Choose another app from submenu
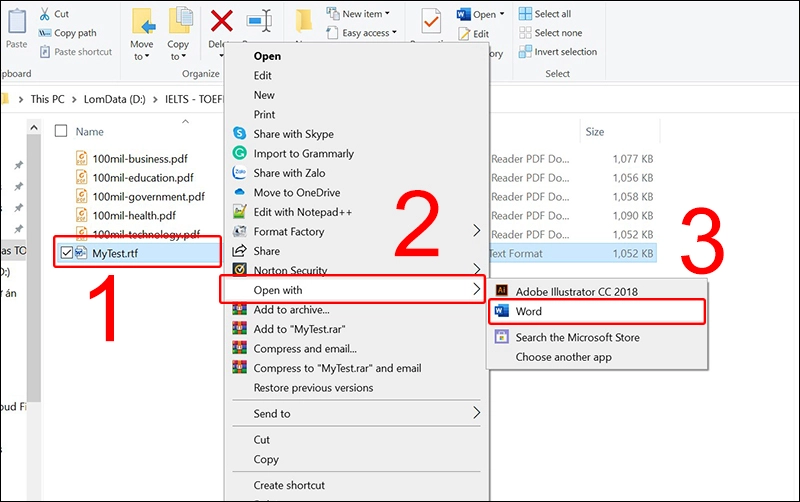800x502 pixels. [x=563, y=357]
